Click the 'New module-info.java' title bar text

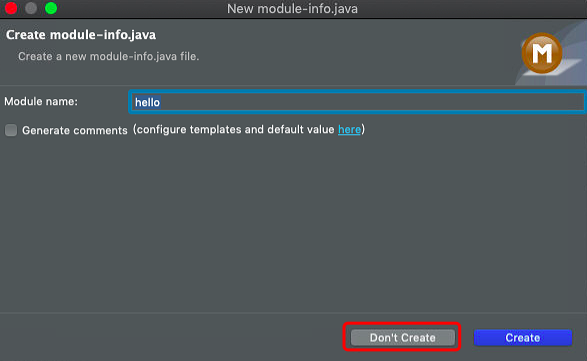[292, 9]
